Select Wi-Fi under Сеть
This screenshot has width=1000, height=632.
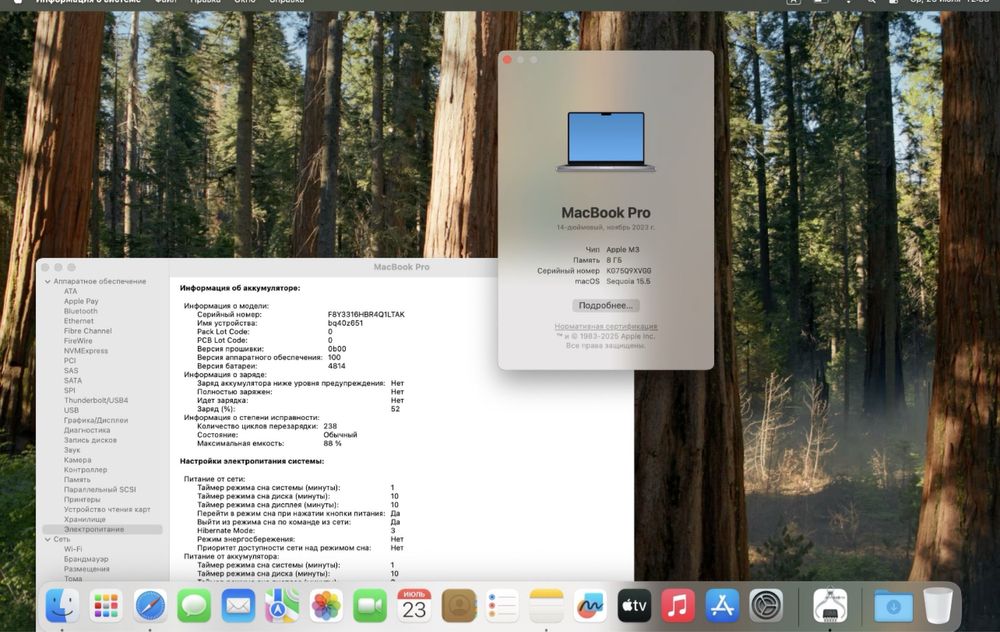coord(73,549)
